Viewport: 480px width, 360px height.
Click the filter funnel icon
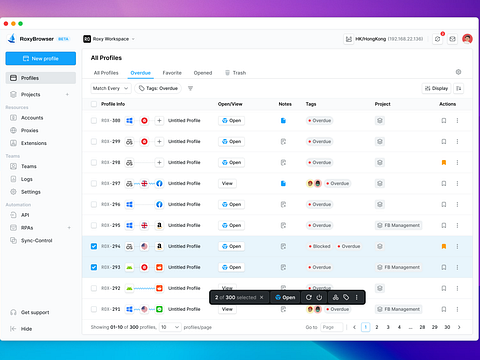(x=190, y=88)
